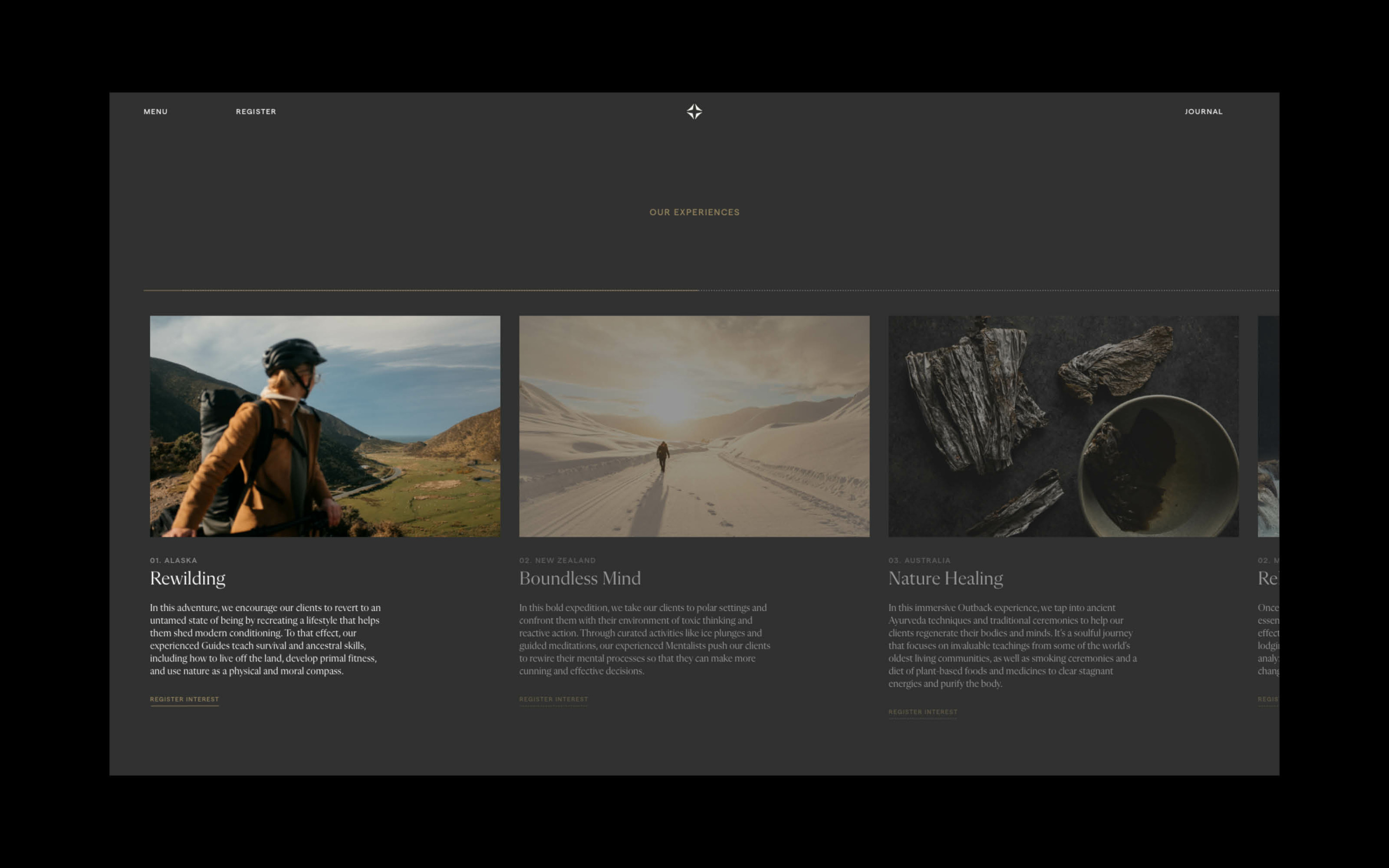Open the Boundless Mind title

click(x=580, y=578)
